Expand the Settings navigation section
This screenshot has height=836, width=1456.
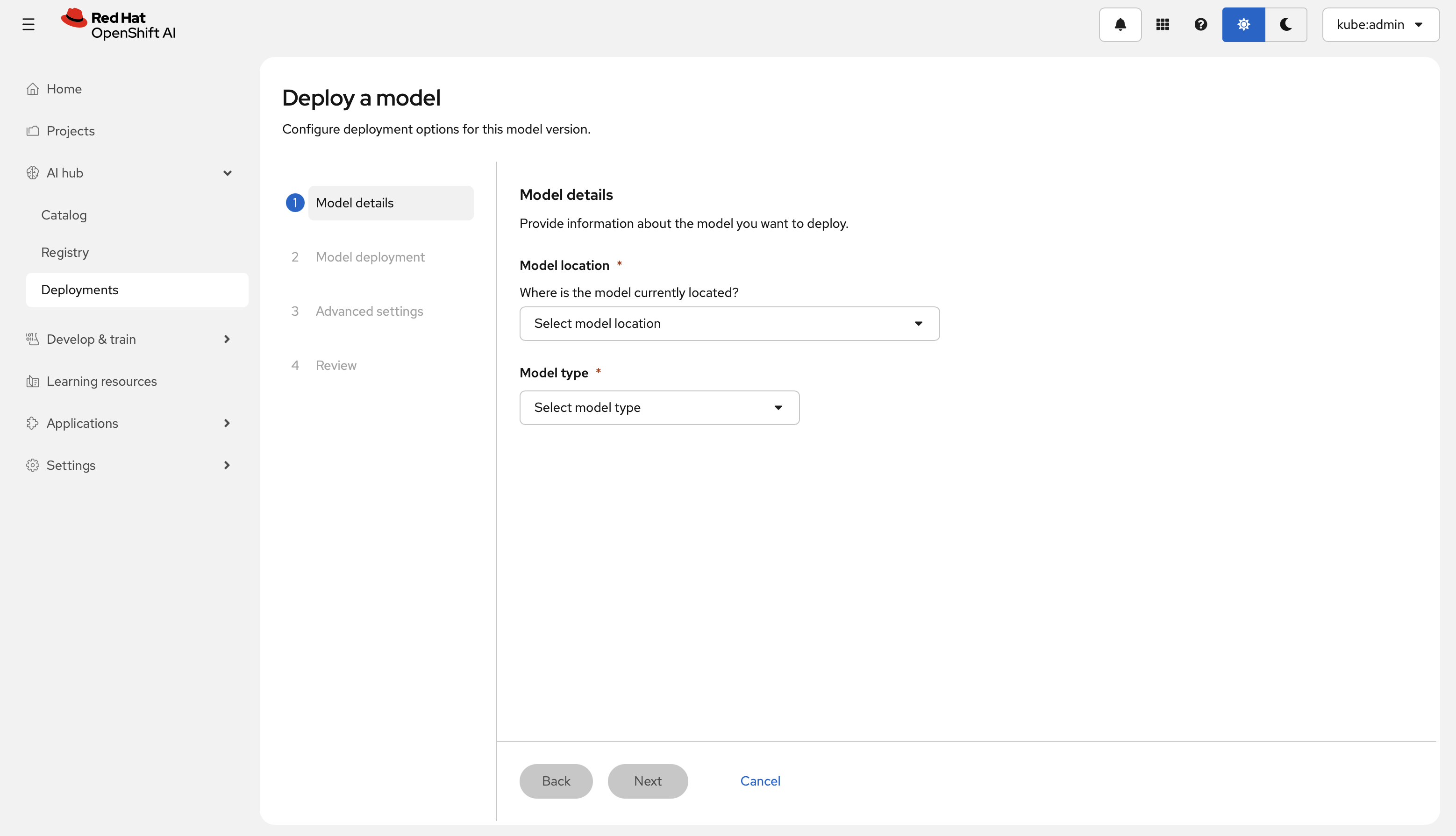(227, 465)
